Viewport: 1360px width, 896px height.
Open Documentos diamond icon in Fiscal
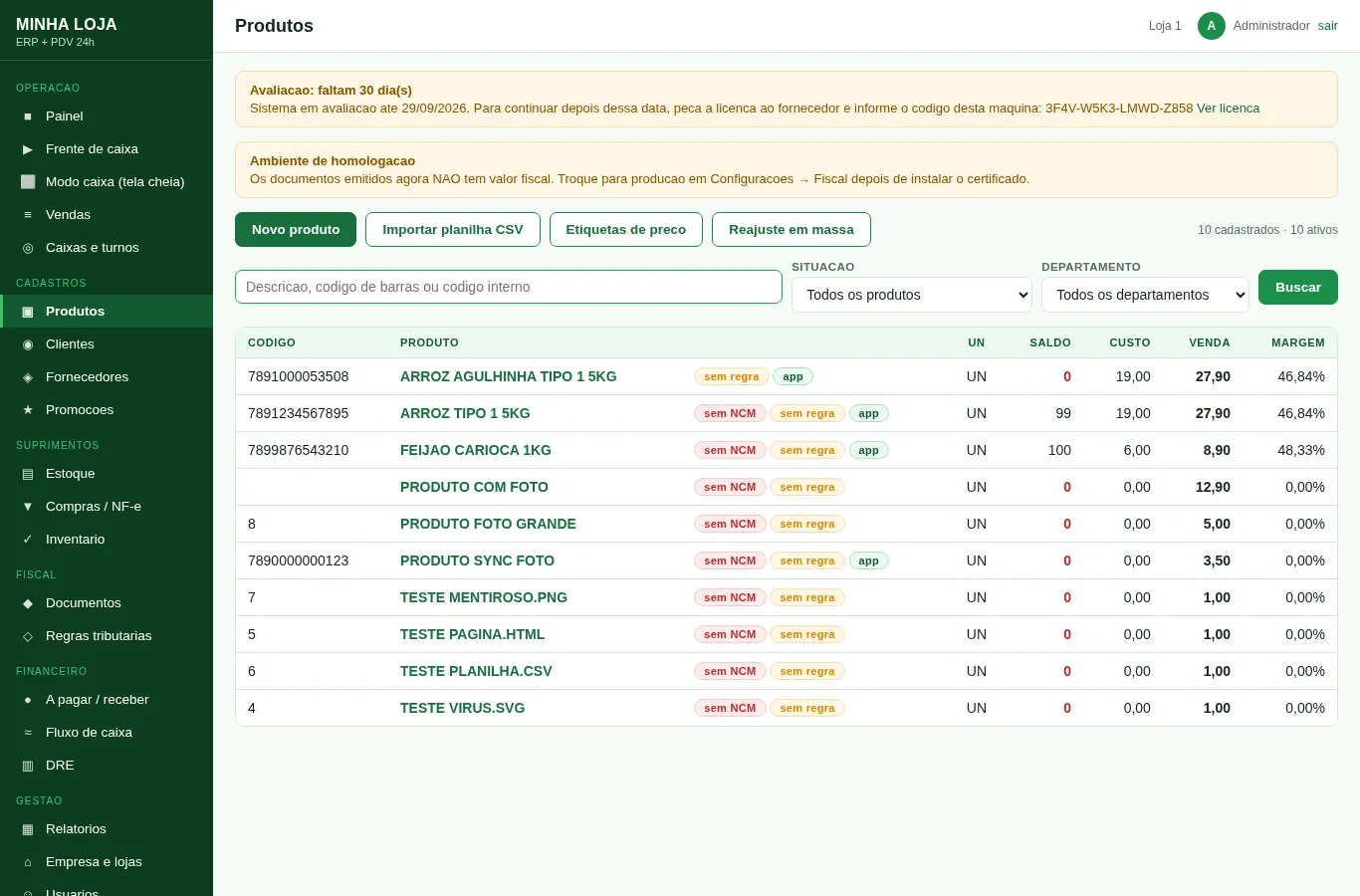(x=28, y=603)
